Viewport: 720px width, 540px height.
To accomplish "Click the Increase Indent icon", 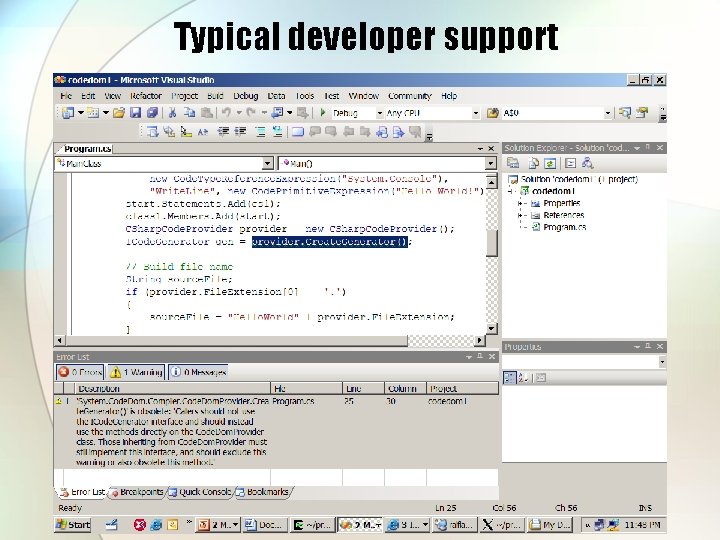I will 240,132.
